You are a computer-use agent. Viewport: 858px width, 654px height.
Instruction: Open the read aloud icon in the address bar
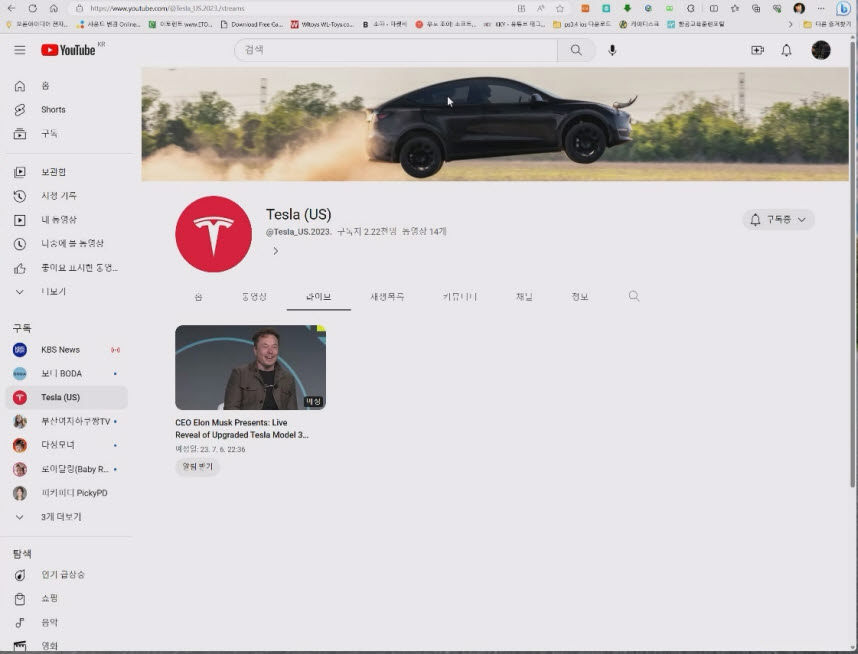pyautogui.click(x=541, y=8)
